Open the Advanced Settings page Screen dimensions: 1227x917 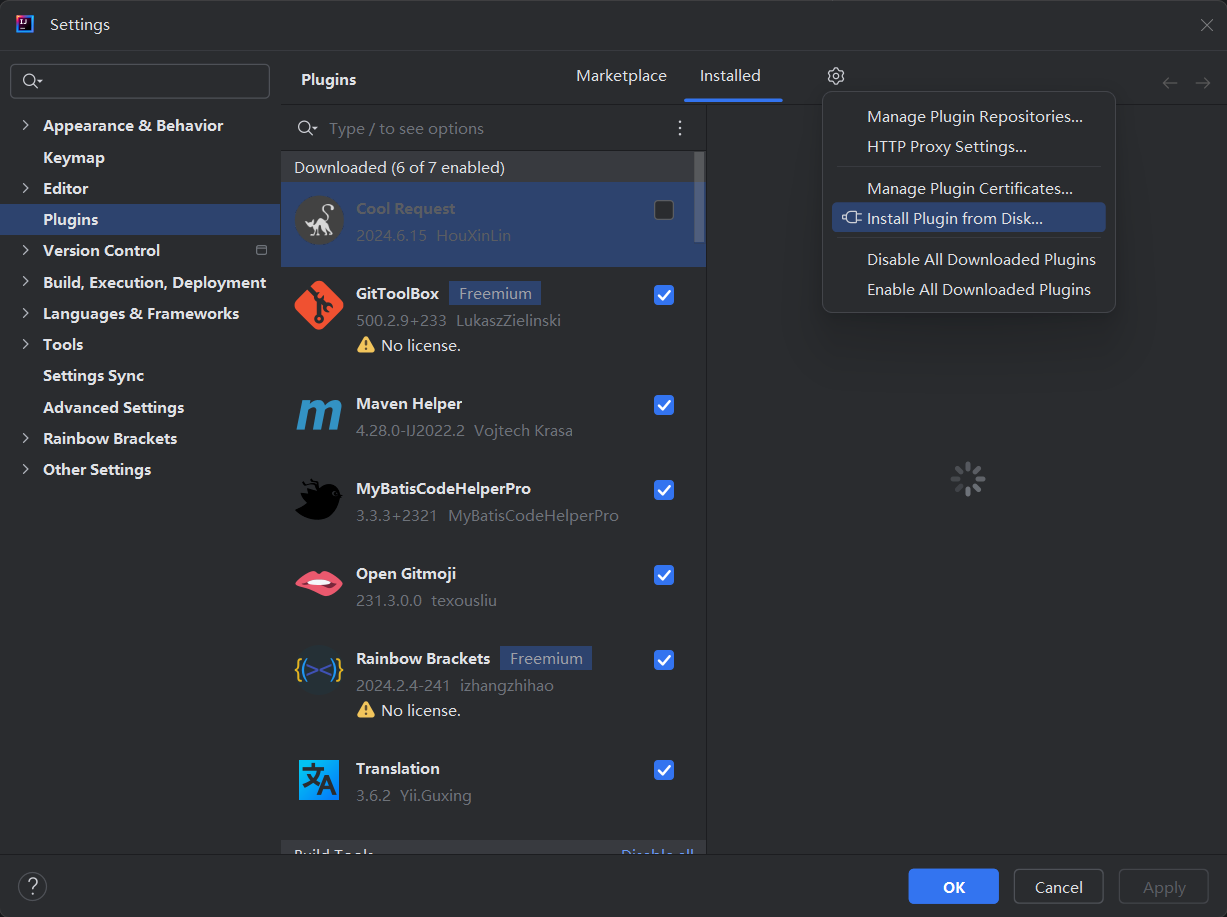coord(113,407)
